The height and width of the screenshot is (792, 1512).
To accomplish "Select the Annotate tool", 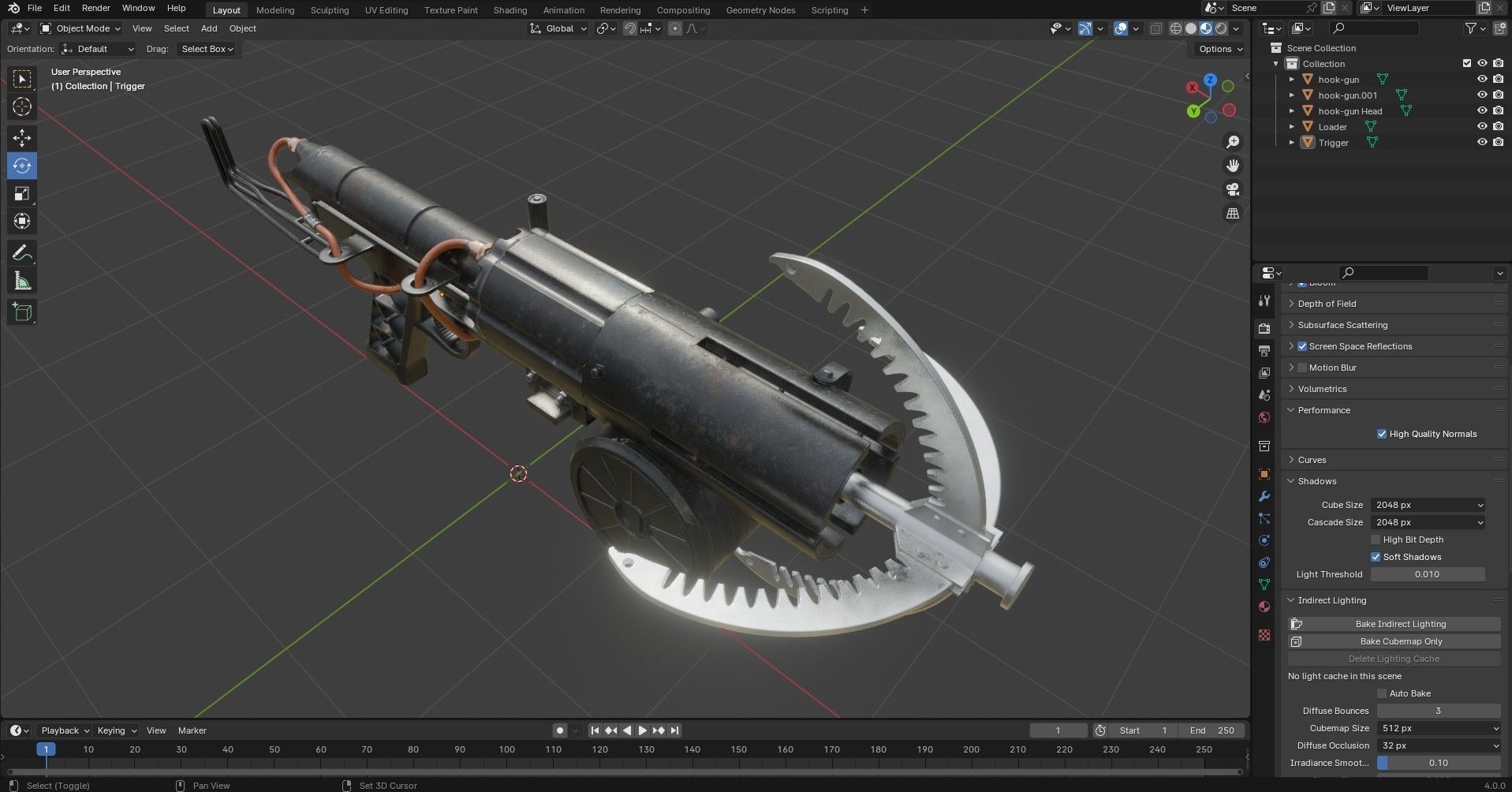I will coord(22,253).
